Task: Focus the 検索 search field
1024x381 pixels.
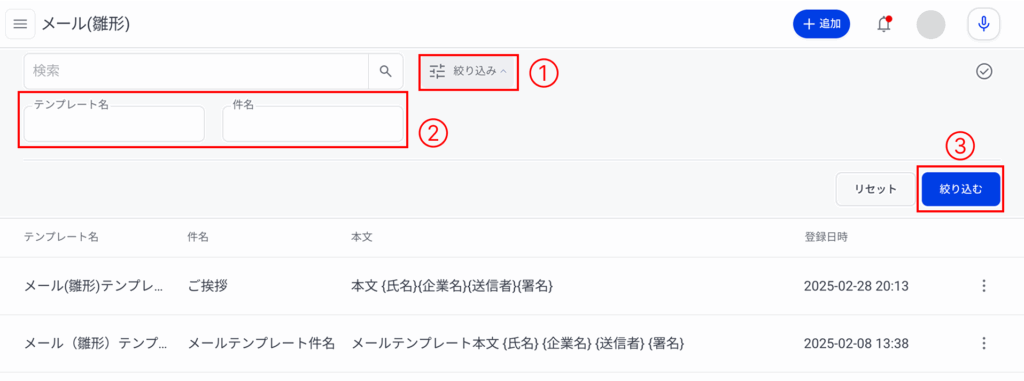Action: tap(197, 71)
